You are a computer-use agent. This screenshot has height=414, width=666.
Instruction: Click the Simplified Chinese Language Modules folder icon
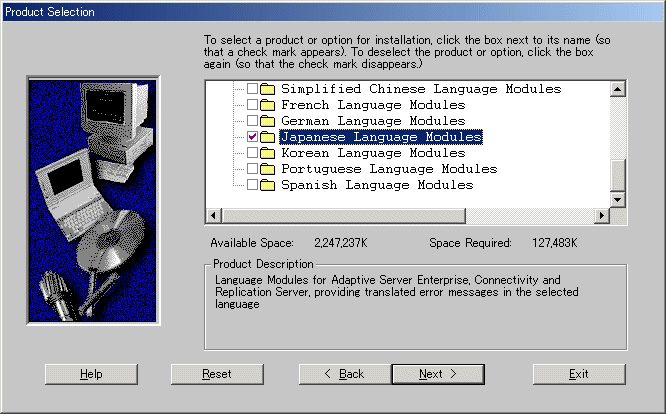pyautogui.click(x=268, y=89)
